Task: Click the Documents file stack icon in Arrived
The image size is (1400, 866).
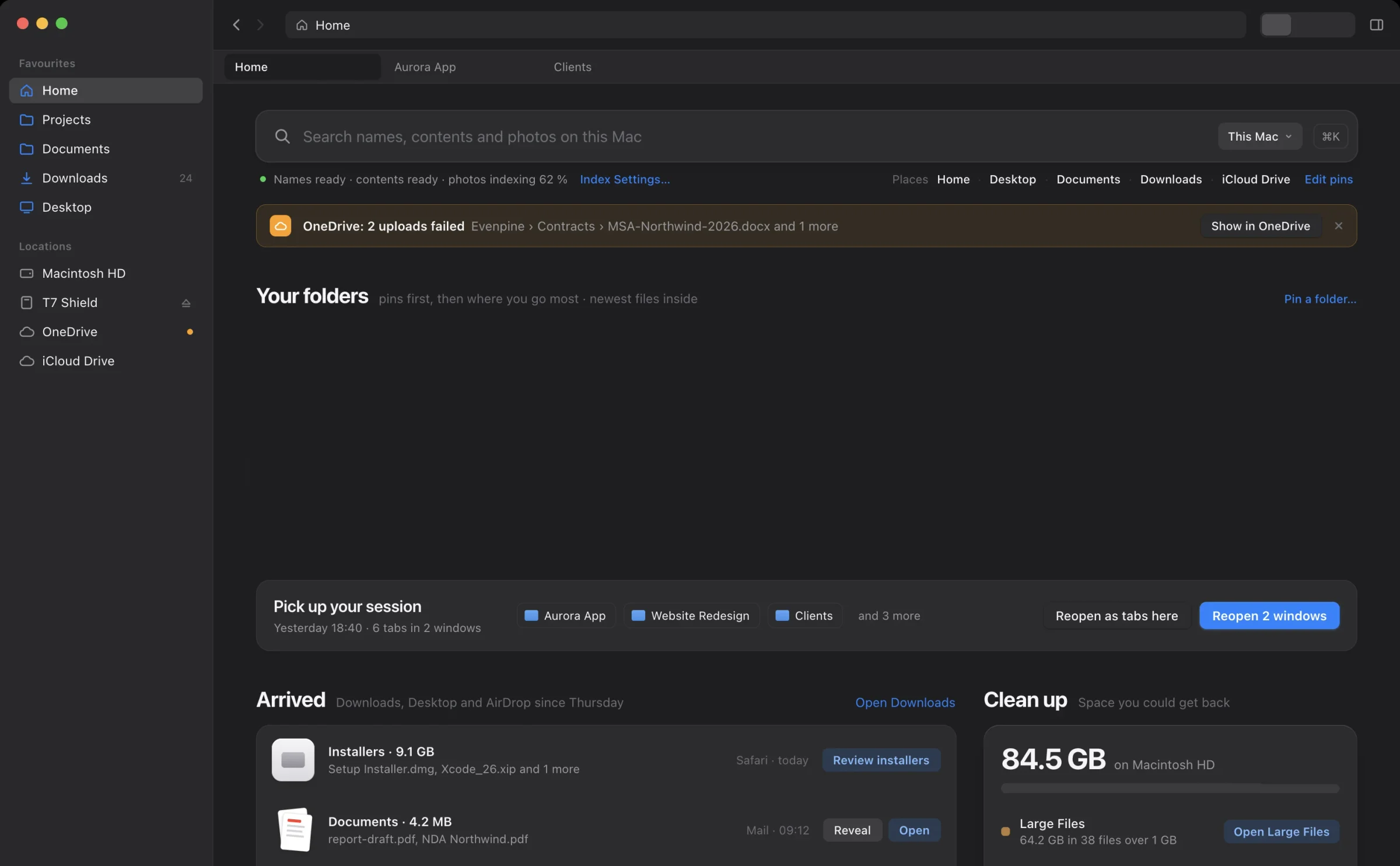Action: [295, 830]
